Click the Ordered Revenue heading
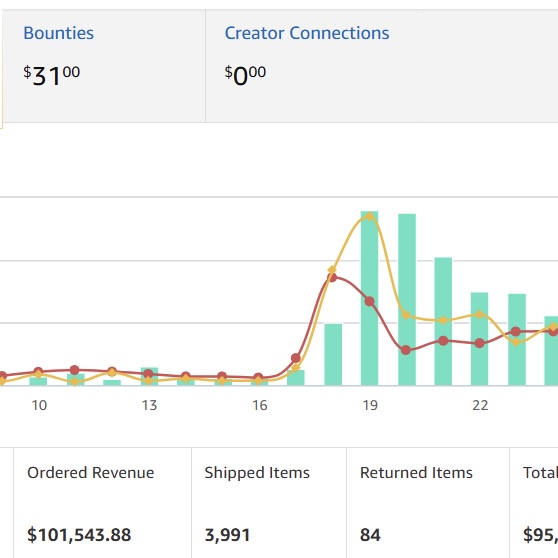 pos(91,473)
